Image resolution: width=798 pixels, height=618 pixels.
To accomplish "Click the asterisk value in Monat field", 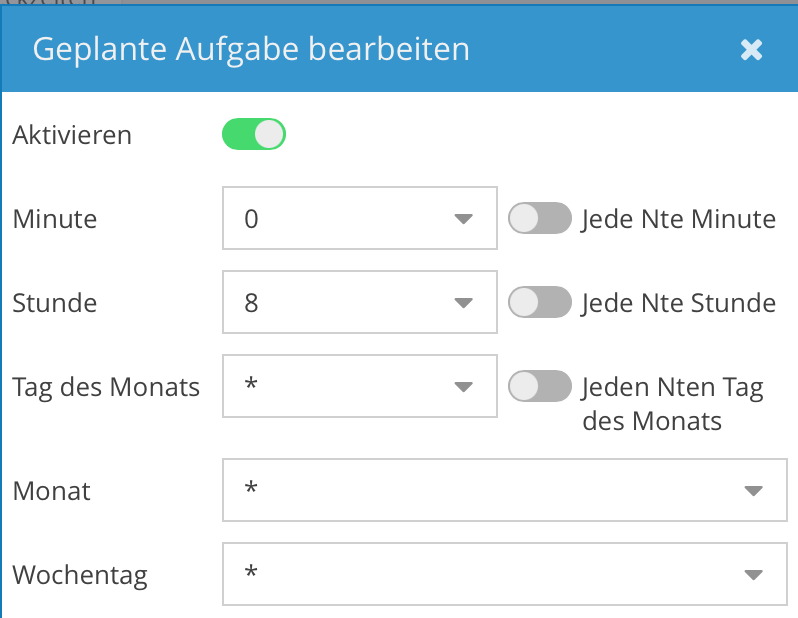I will pos(251,490).
